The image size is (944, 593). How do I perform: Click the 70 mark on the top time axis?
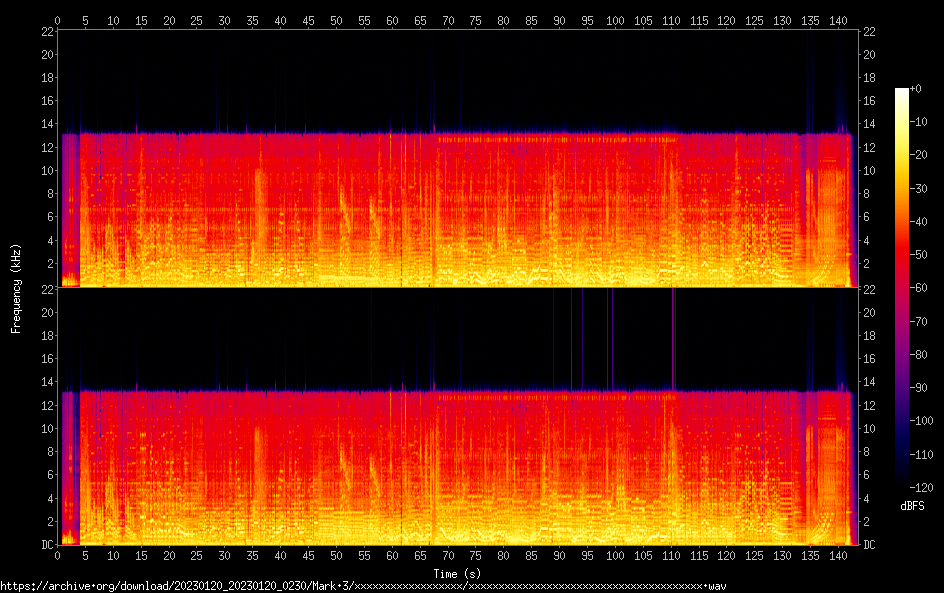[x=448, y=18]
